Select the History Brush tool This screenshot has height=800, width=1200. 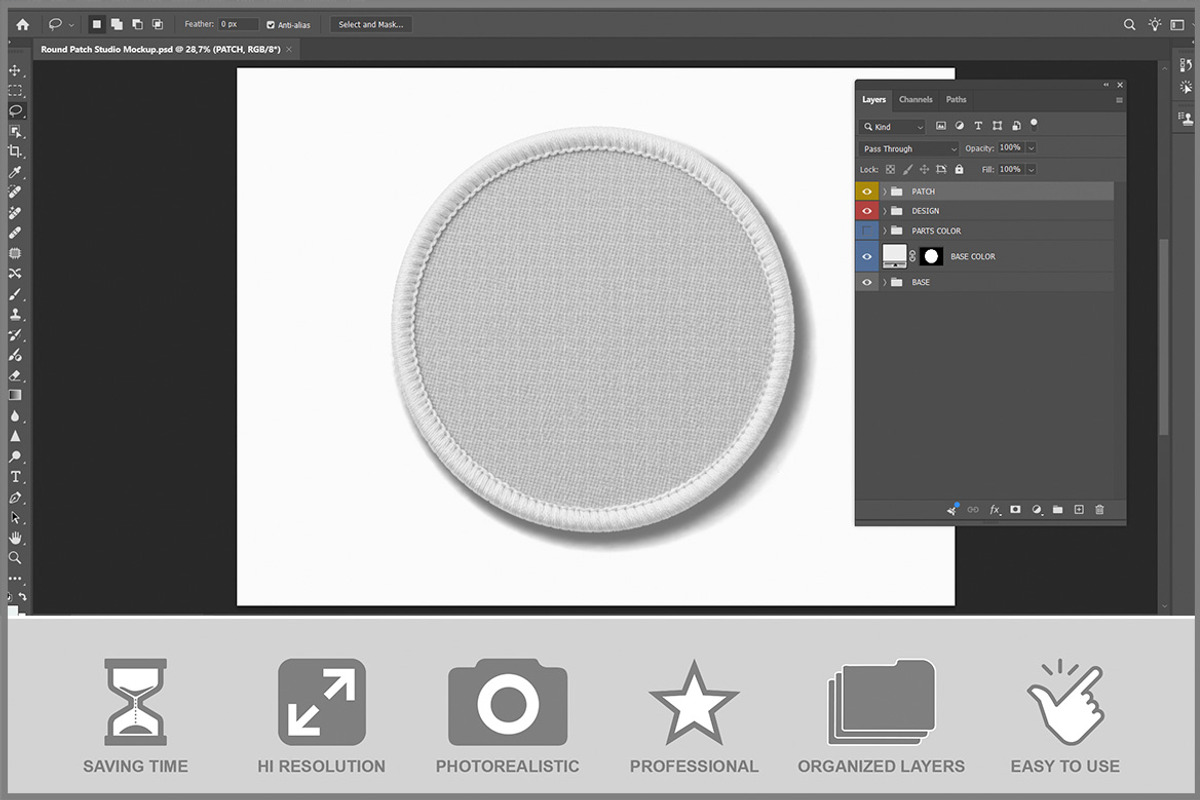15,335
